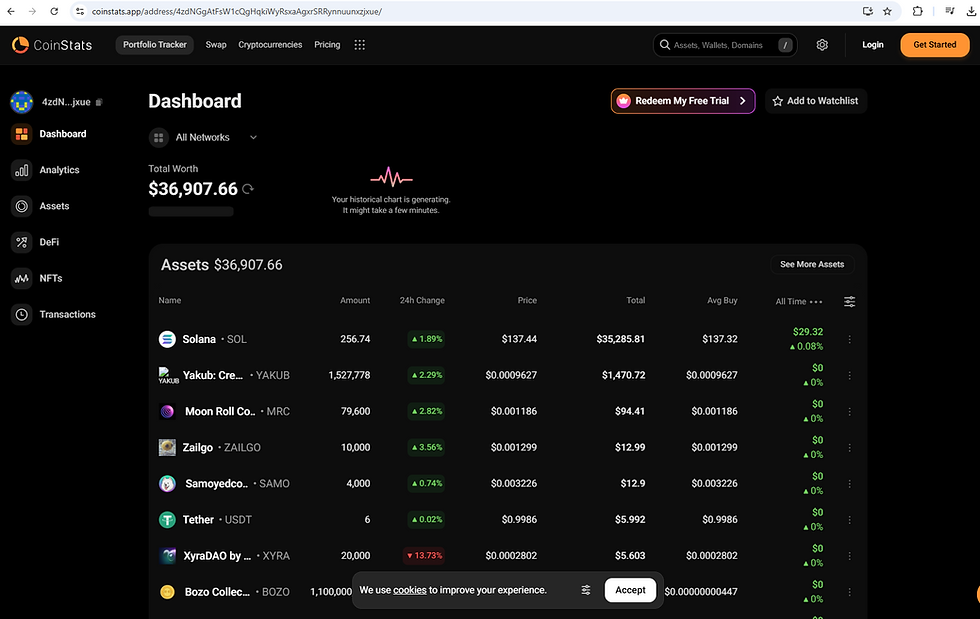Click the Zailgo coin thumbnail

[x=167, y=448]
